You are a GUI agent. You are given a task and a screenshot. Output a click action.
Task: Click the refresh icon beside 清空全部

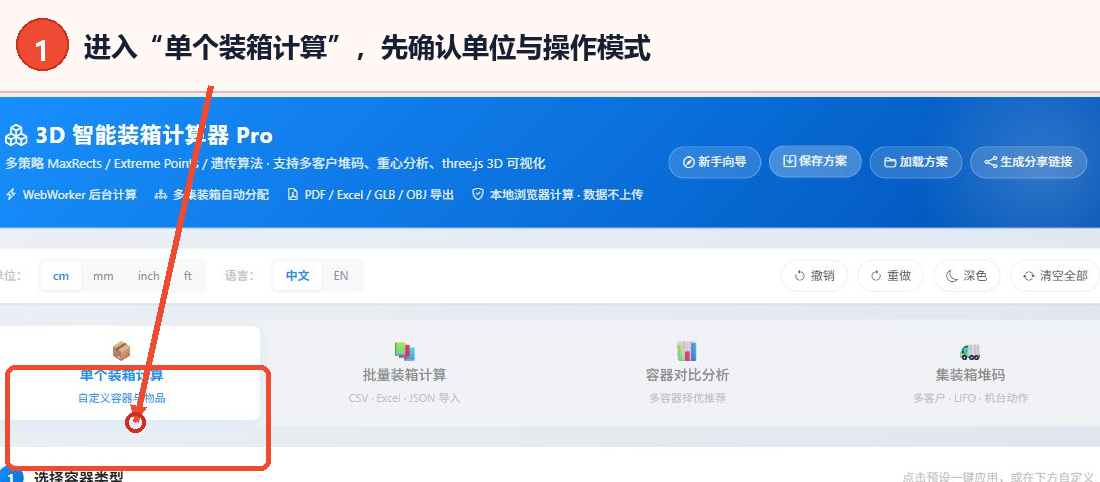pos(1028,276)
